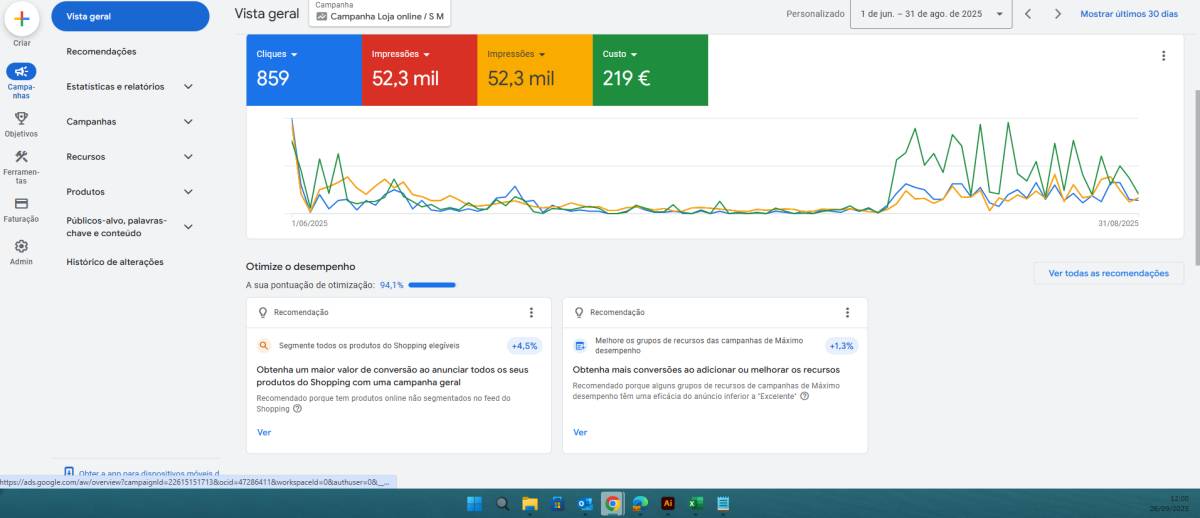Click optimization score progress bar
Image resolution: width=1200 pixels, height=518 pixels.
[x=432, y=285]
